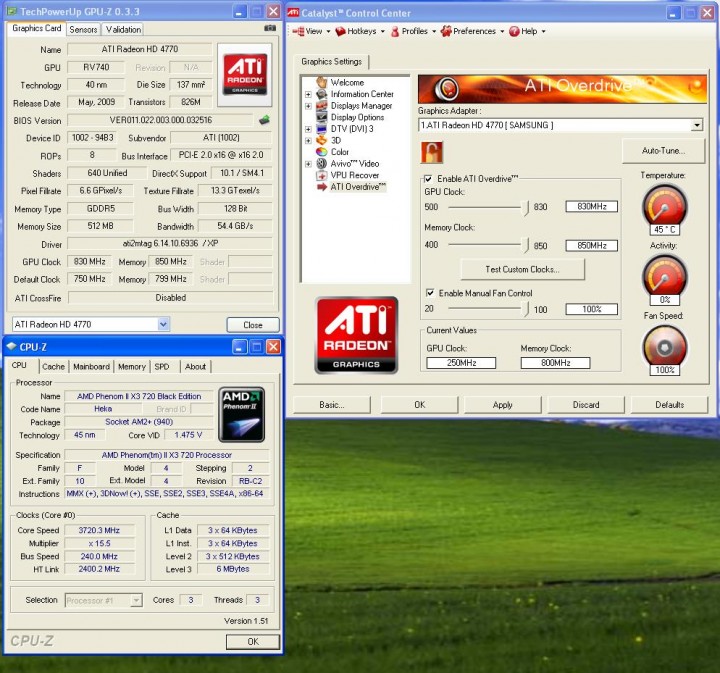Click the Basic button in Catalyst
The height and width of the screenshot is (673, 720).
pyautogui.click(x=332, y=405)
